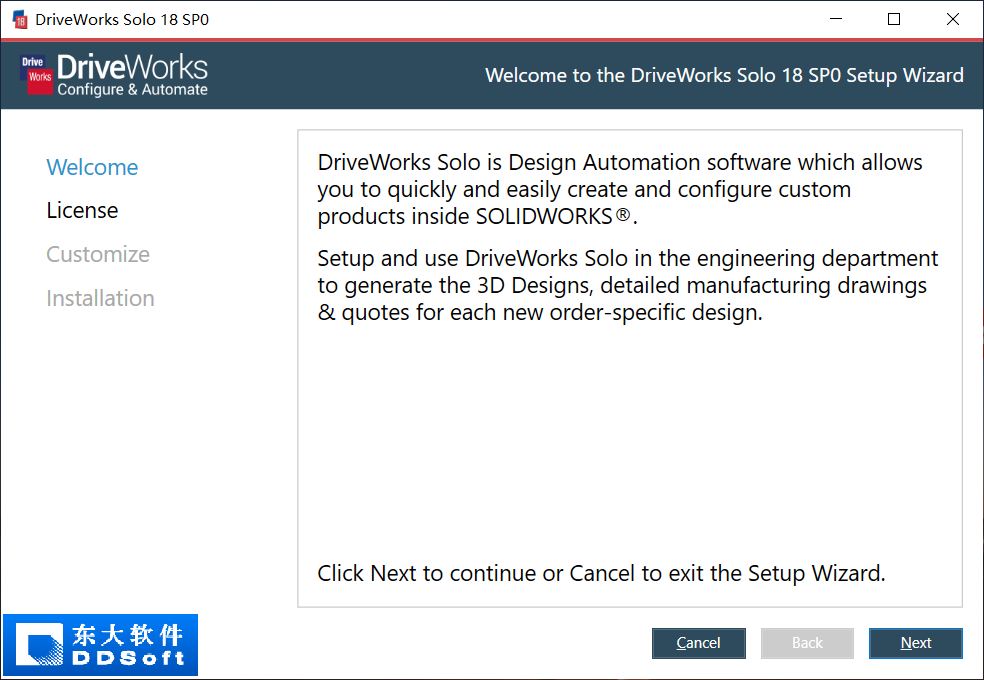Maximize the setup wizard window

[x=894, y=19]
